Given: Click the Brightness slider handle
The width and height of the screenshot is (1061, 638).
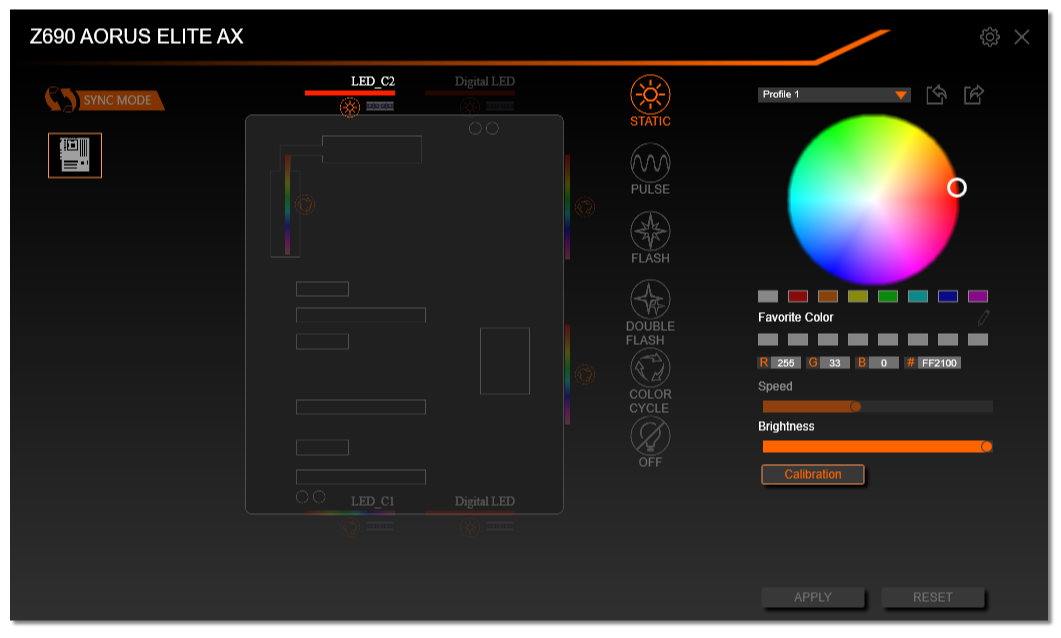Looking at the screenshot, I should tap(987, 447).
